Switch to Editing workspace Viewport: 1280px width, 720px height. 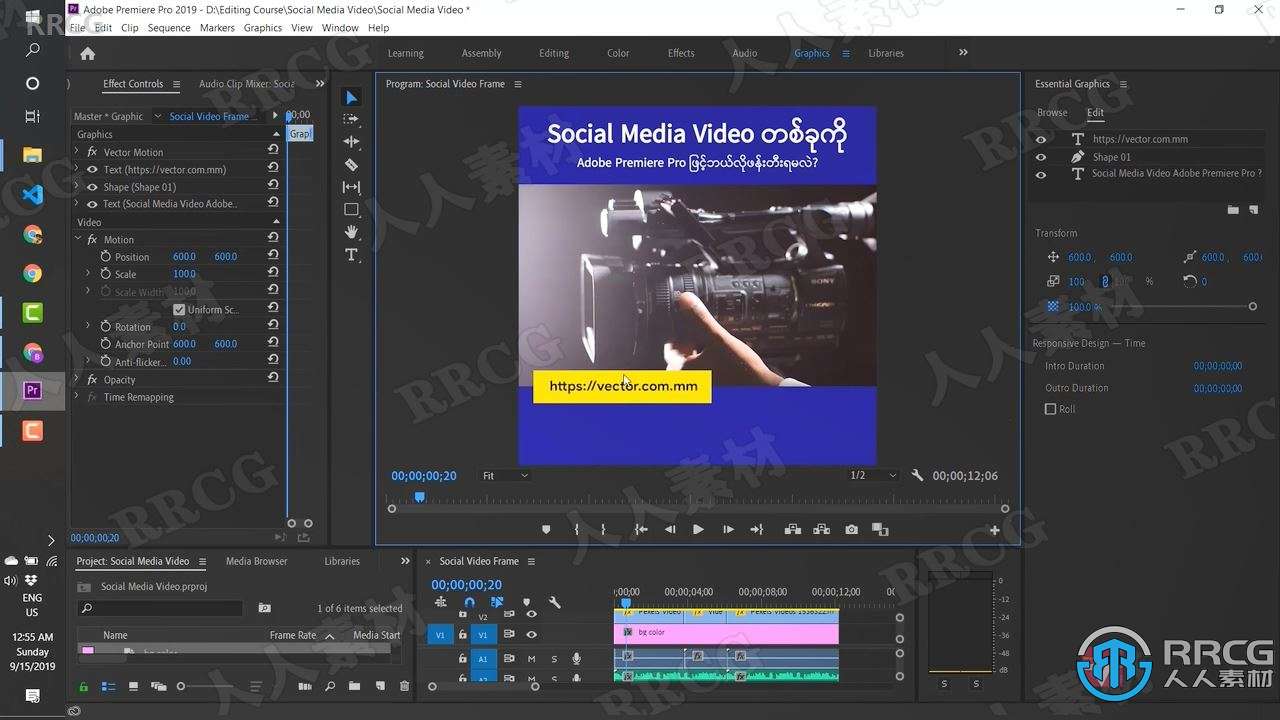554,54
